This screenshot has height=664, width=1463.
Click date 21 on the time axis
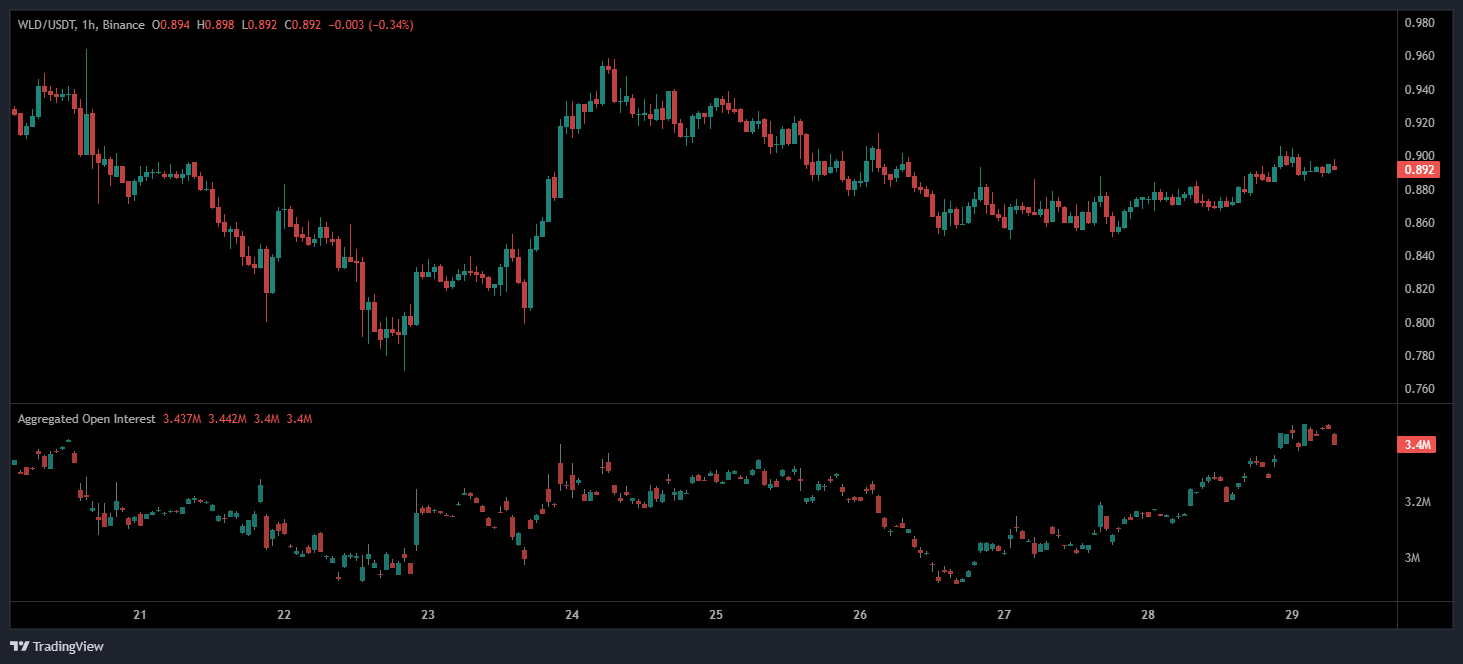pos(140,615)
